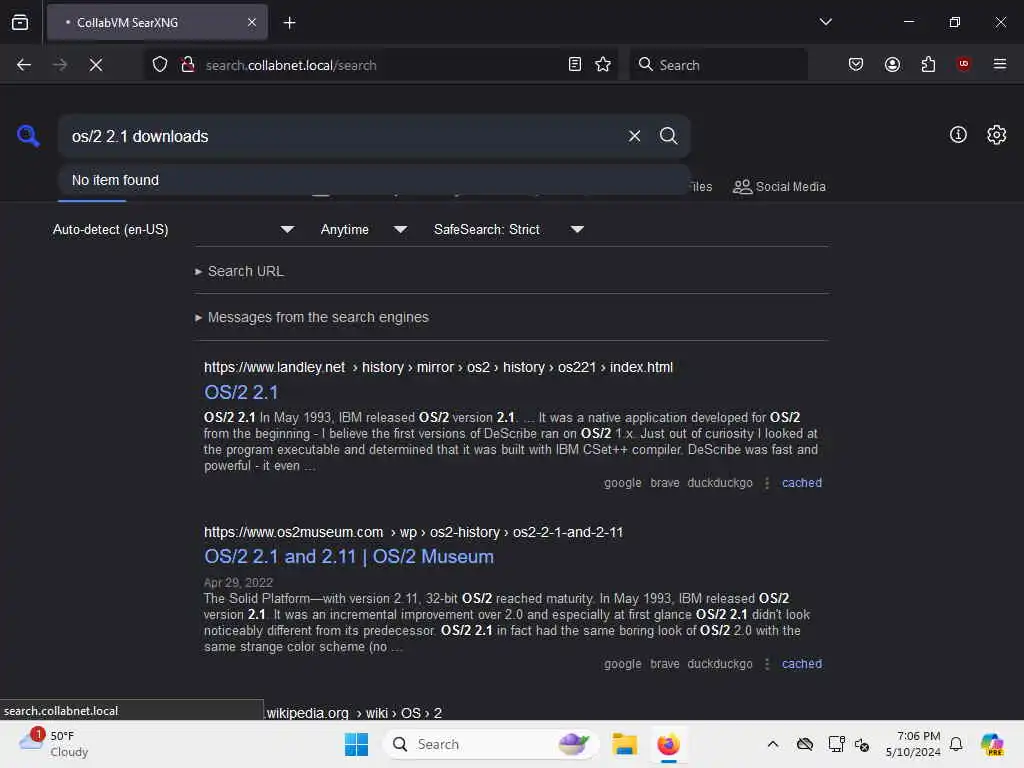
Task: Open Auto-detect (en-US) language dropdown
Action: click(173, 230)
